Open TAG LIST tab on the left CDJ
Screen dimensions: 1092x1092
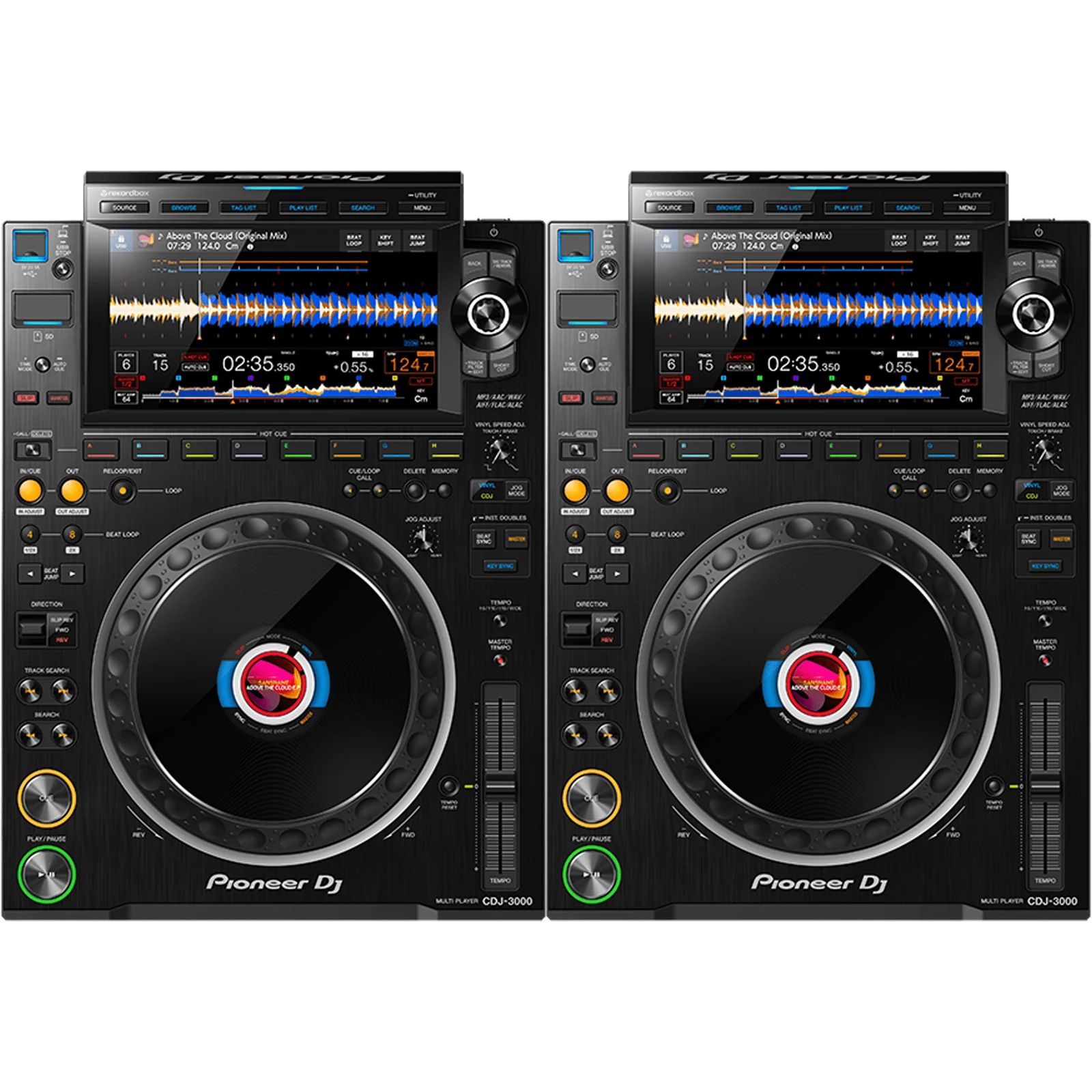(244, 207)
